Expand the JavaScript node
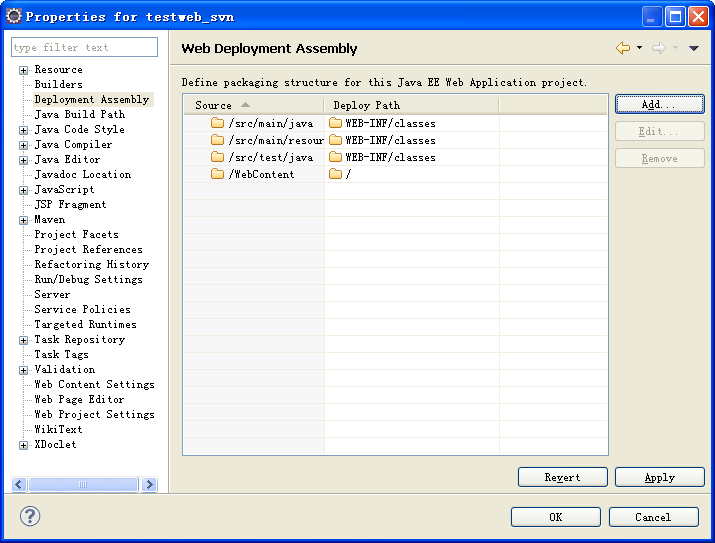The width and height of the screenshot is (715, 543). (x=23, y=191)
